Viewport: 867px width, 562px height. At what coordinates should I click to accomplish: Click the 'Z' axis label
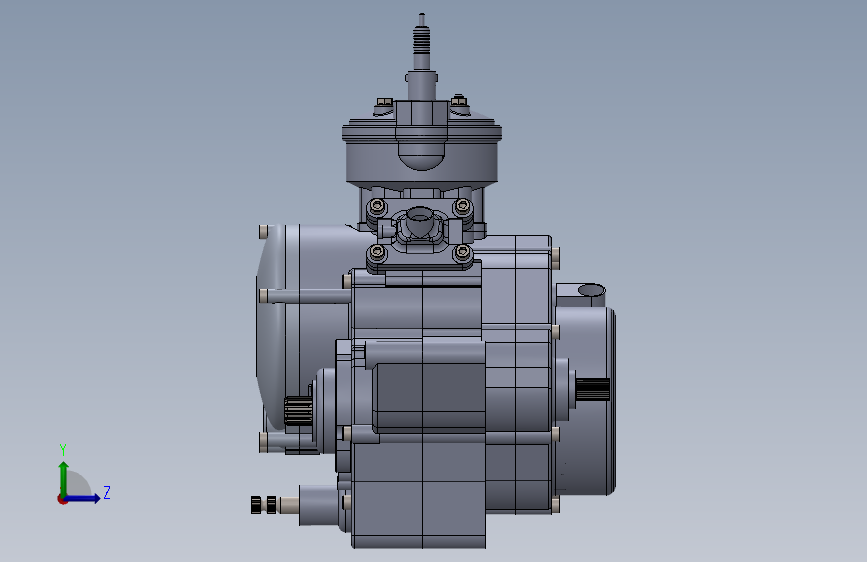pos(107,492)
